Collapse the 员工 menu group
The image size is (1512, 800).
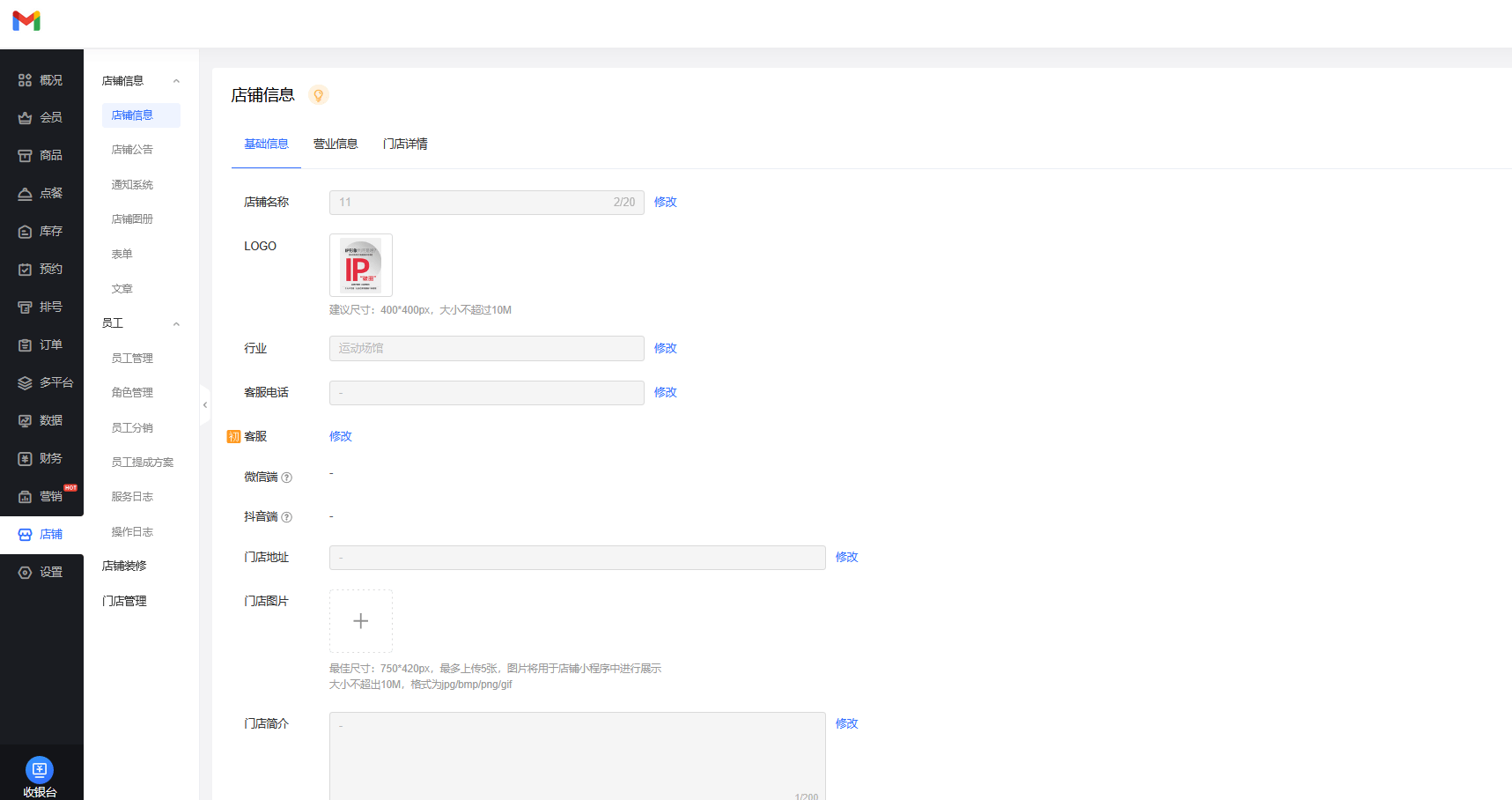[x=176, y=324]
